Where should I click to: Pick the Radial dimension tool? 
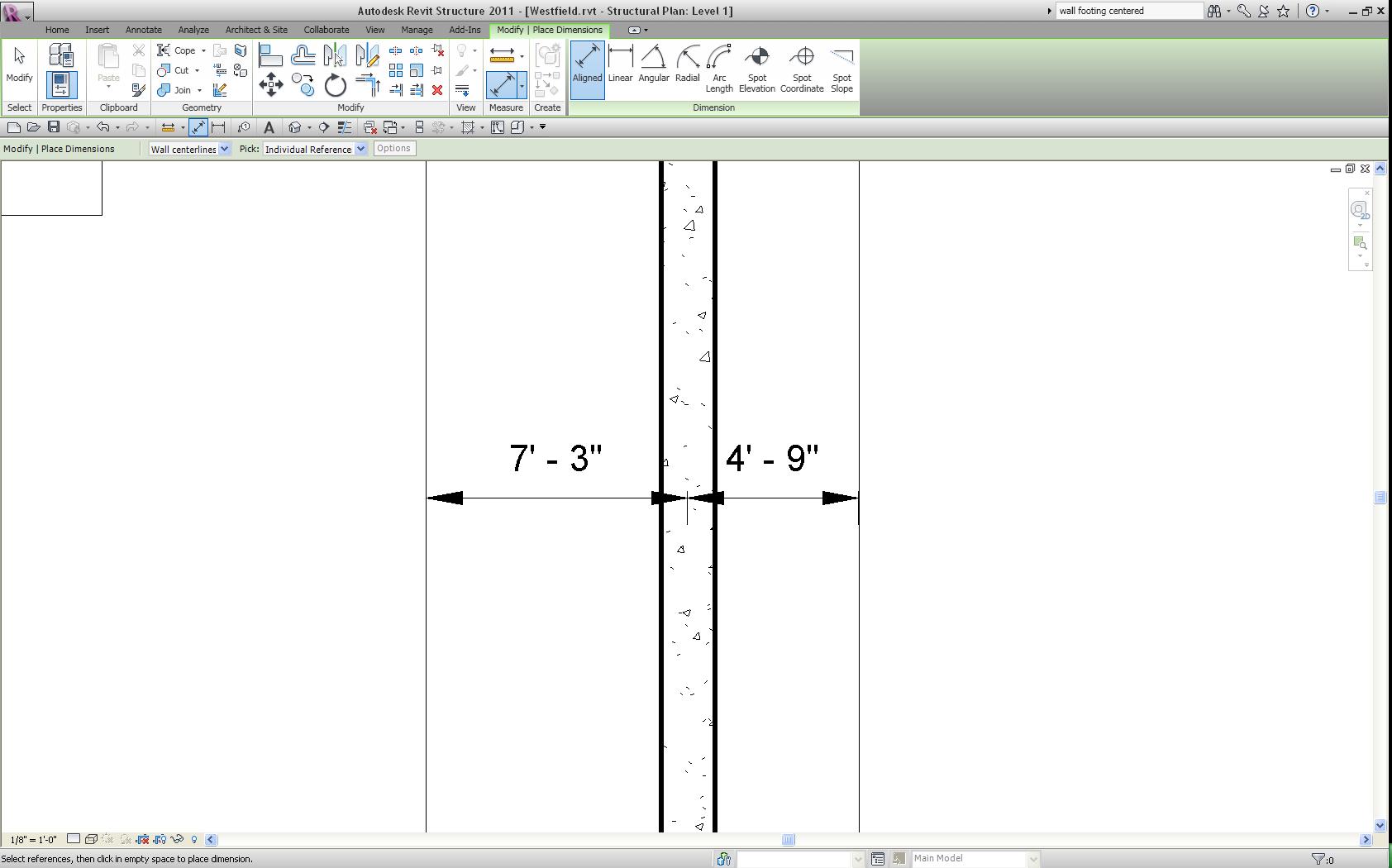(687, 65)
